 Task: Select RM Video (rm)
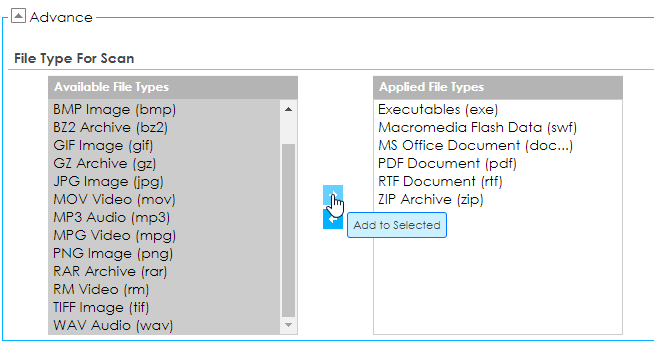165,289
